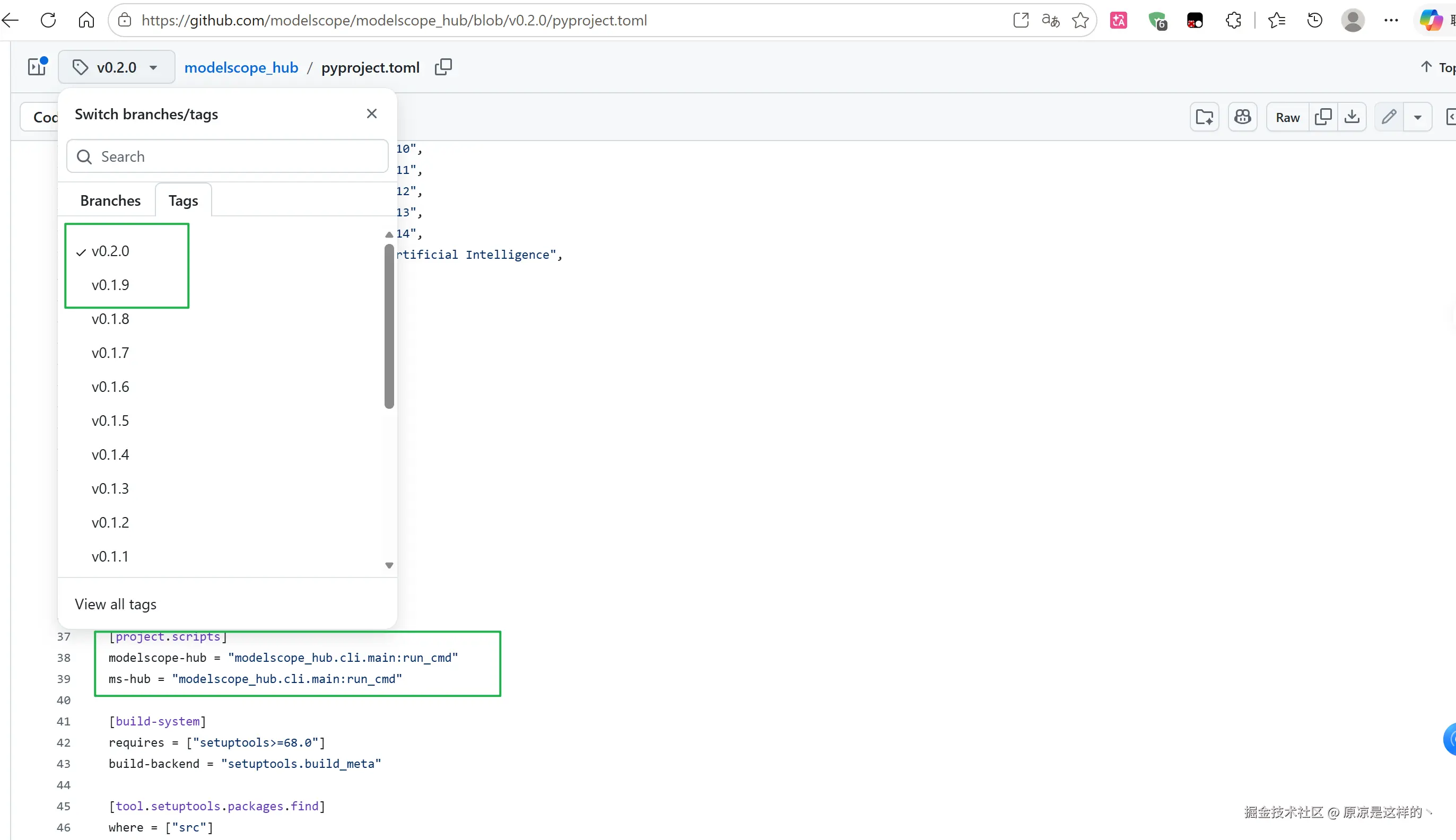Open the pink translator extension icon
This screenshot has height=840, width=1456.
coord(1119,20)
